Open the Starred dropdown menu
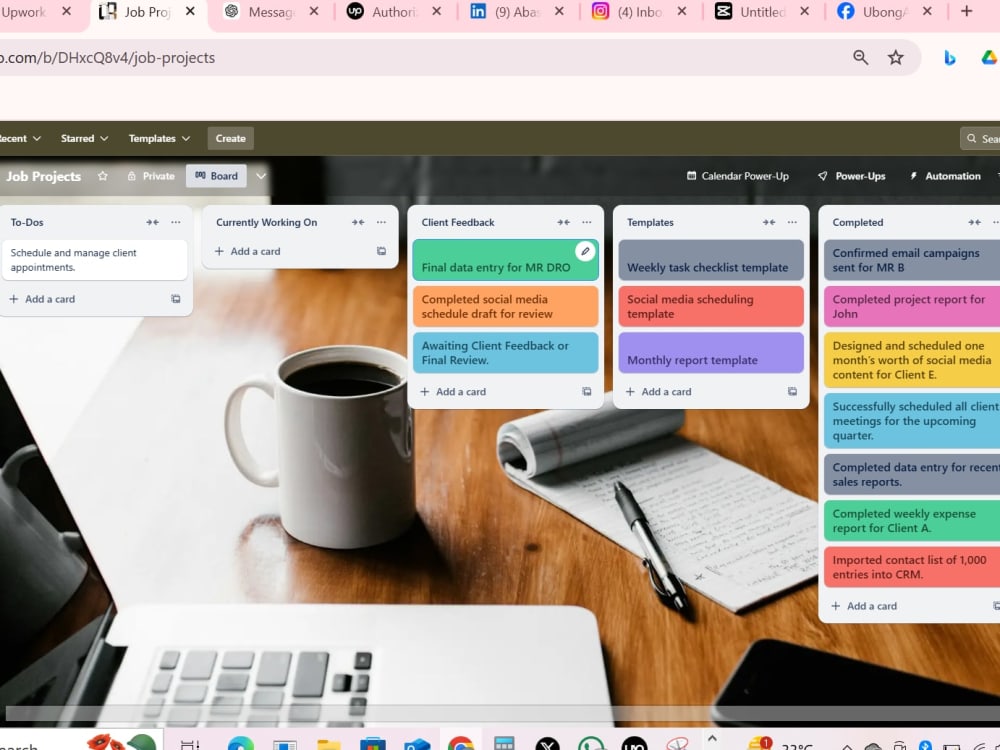 coord(84,138)
